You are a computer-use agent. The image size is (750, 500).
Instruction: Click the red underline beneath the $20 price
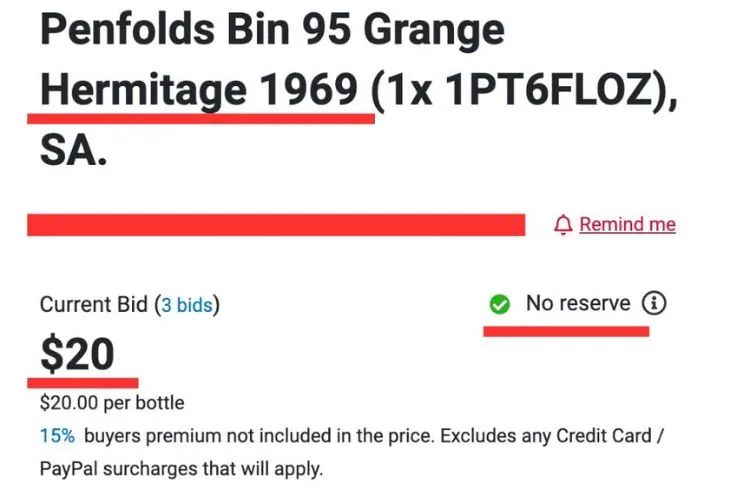click(83, 381)
